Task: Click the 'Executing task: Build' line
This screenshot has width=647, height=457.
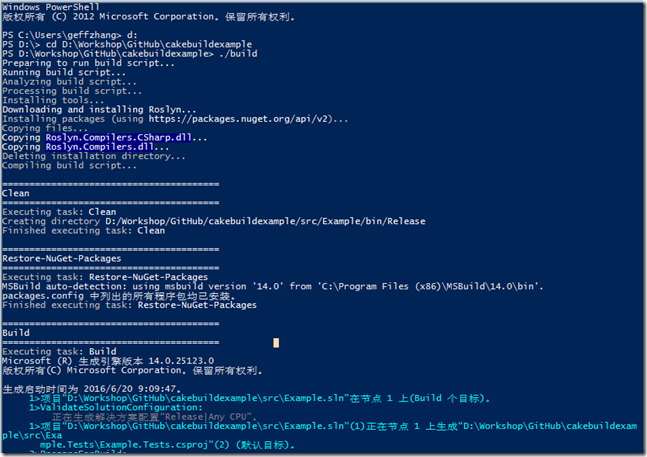Action: 59,352
